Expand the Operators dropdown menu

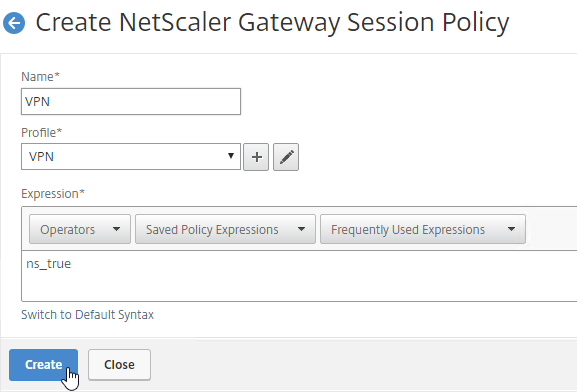click(x=80, y=229)
